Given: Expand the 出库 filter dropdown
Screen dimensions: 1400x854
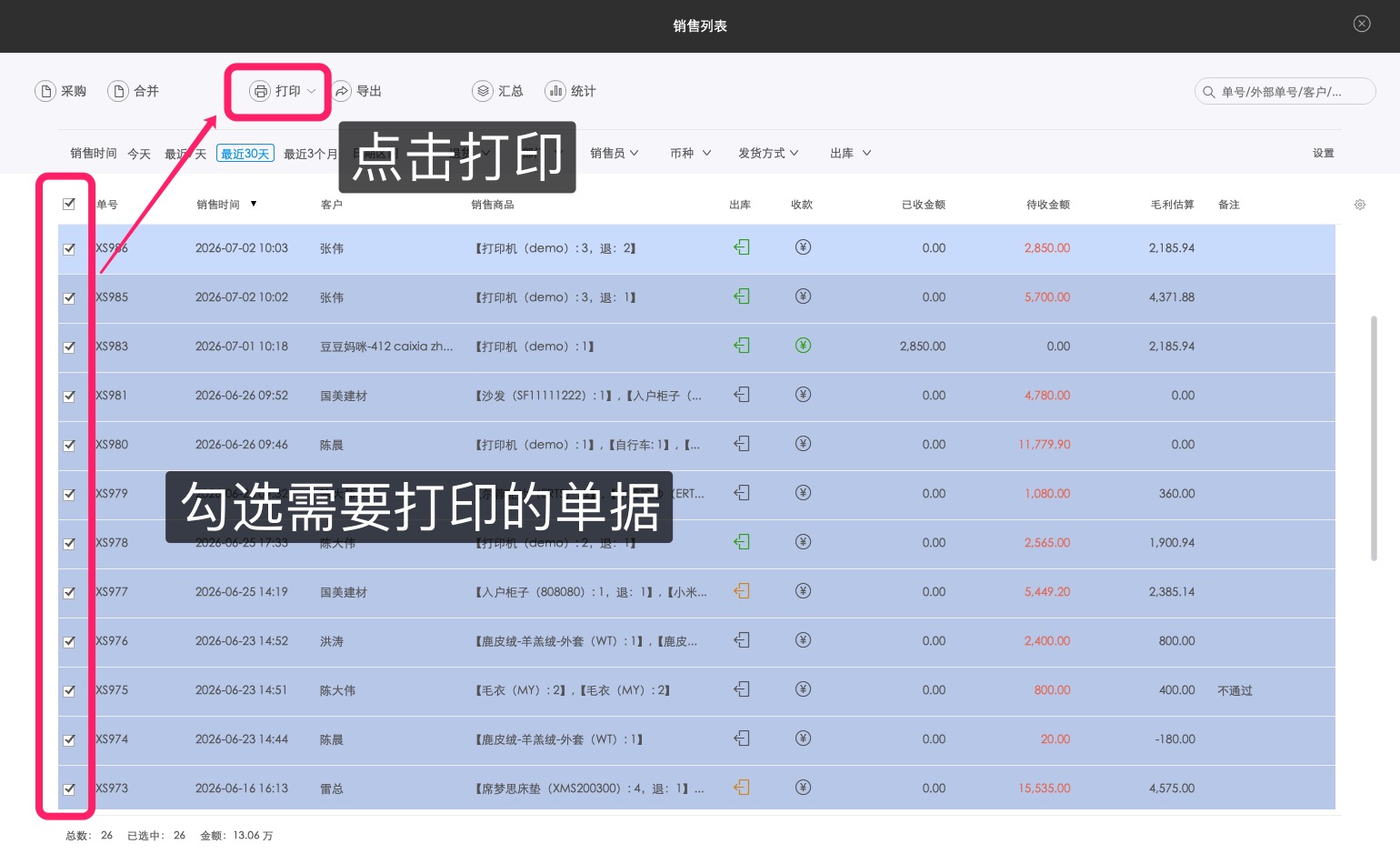Looking at the screenshot, I should click(x=851, y=153).
